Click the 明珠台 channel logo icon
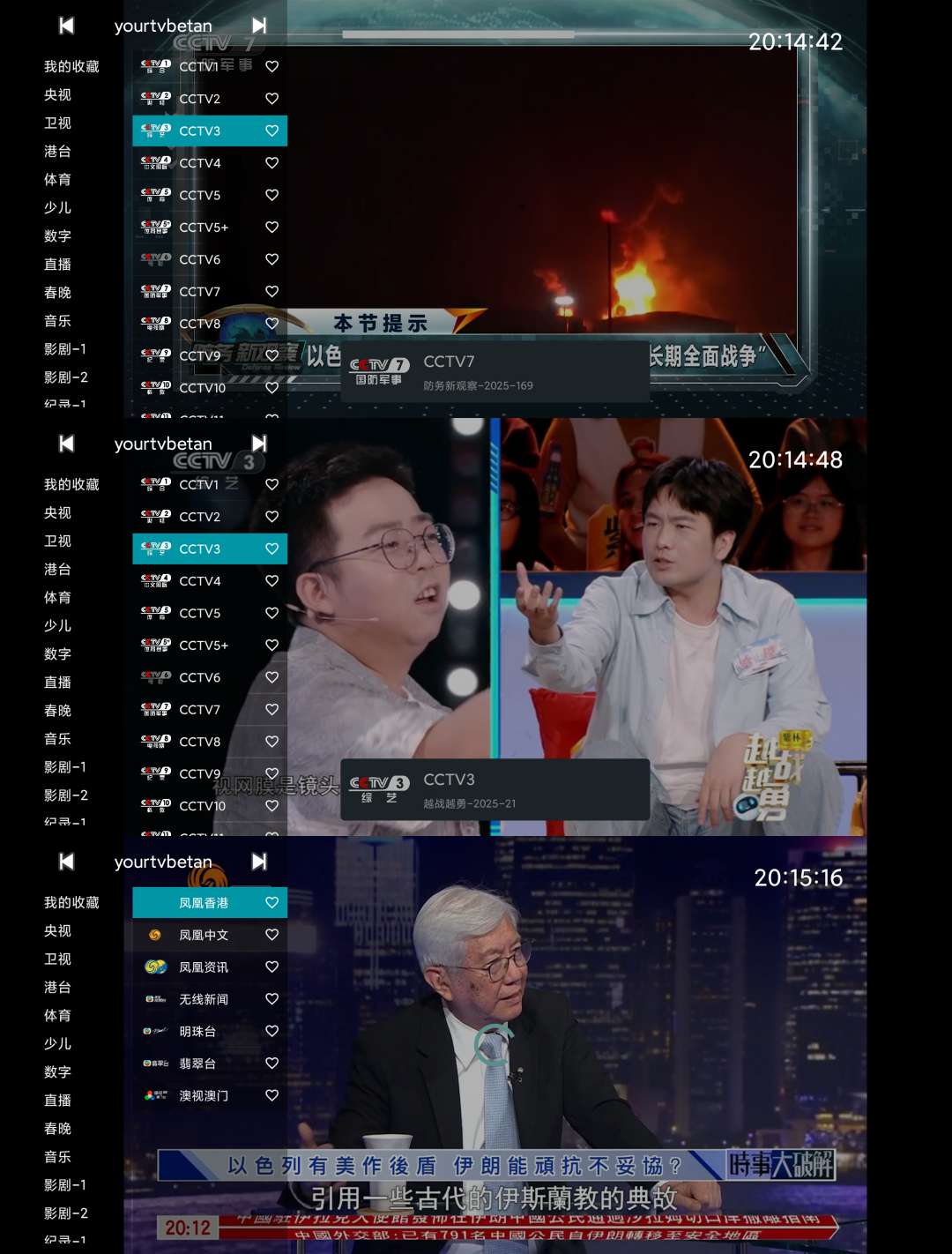The width and height of the screenshot is (952, 1254). point(155,1031)
